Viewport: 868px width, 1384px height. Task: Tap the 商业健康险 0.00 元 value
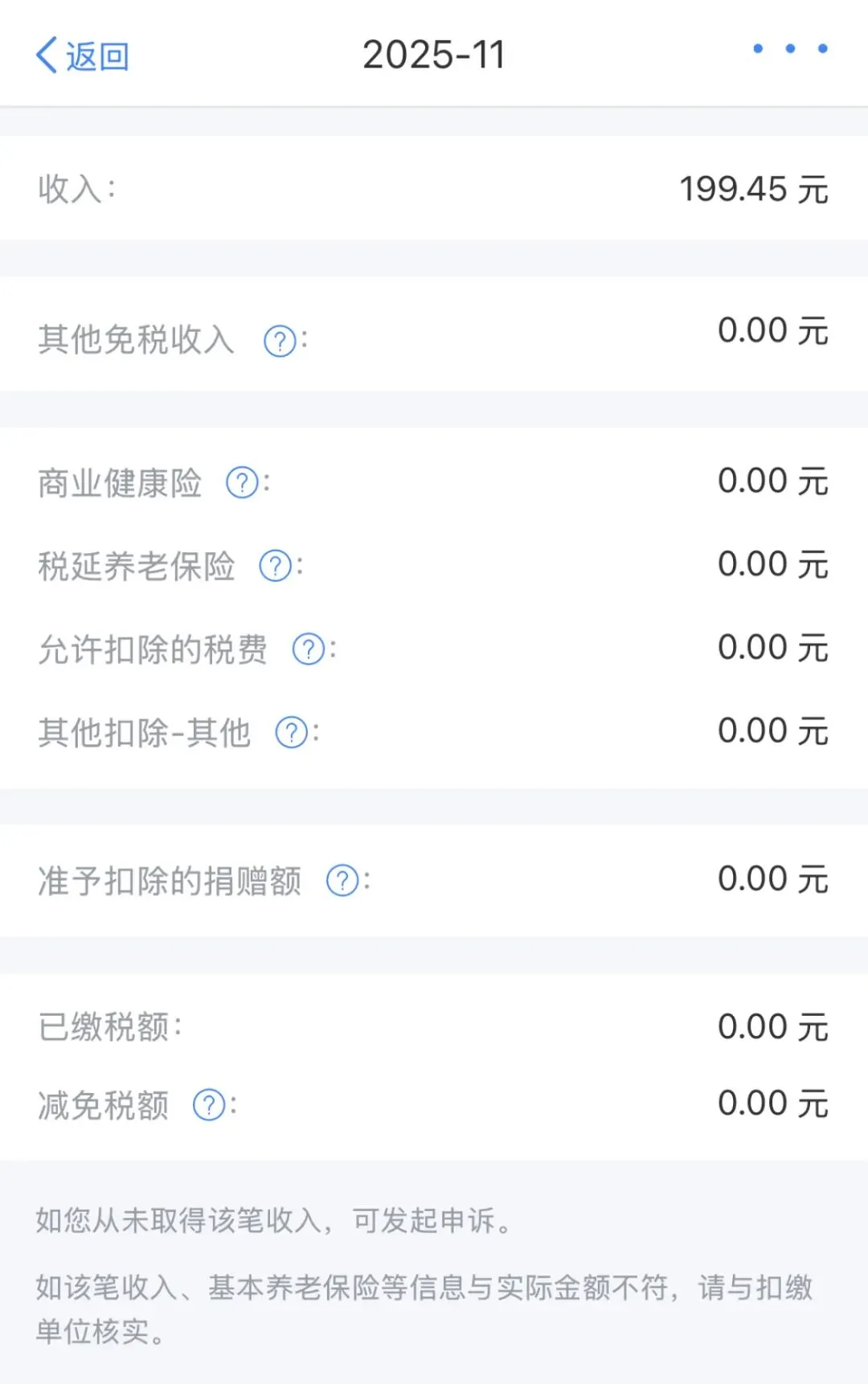pos(772,481)
